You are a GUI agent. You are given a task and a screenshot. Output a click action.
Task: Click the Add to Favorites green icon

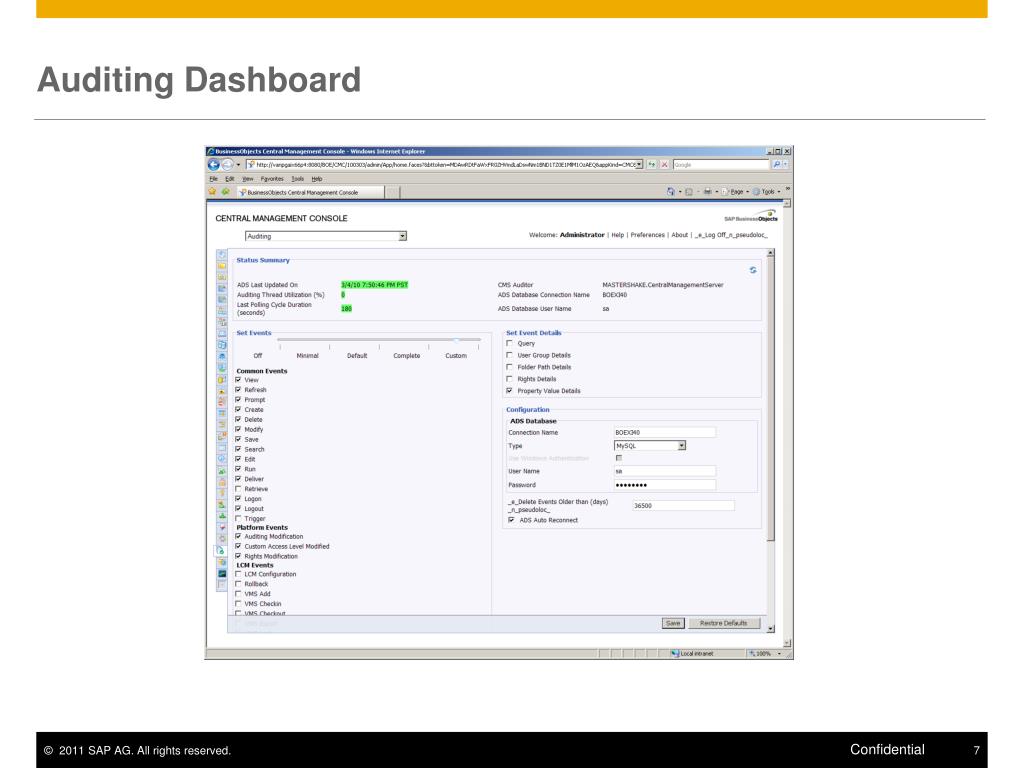click(x=225, y=192)
